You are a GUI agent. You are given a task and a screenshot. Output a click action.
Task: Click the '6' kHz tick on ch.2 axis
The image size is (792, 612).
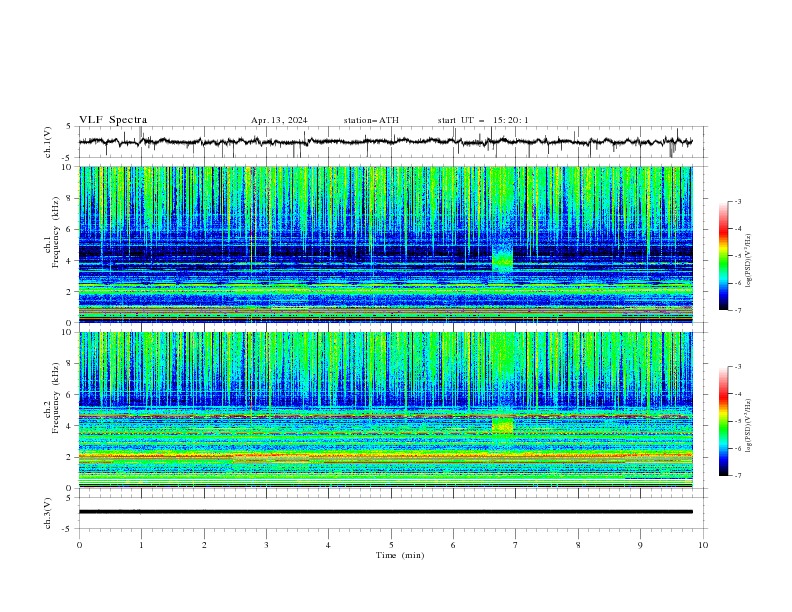pos(70,395)
